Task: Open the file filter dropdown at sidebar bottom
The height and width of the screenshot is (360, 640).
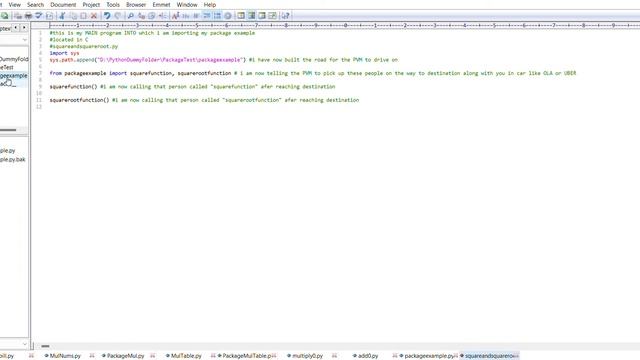Action: click(x=24, y=344)
